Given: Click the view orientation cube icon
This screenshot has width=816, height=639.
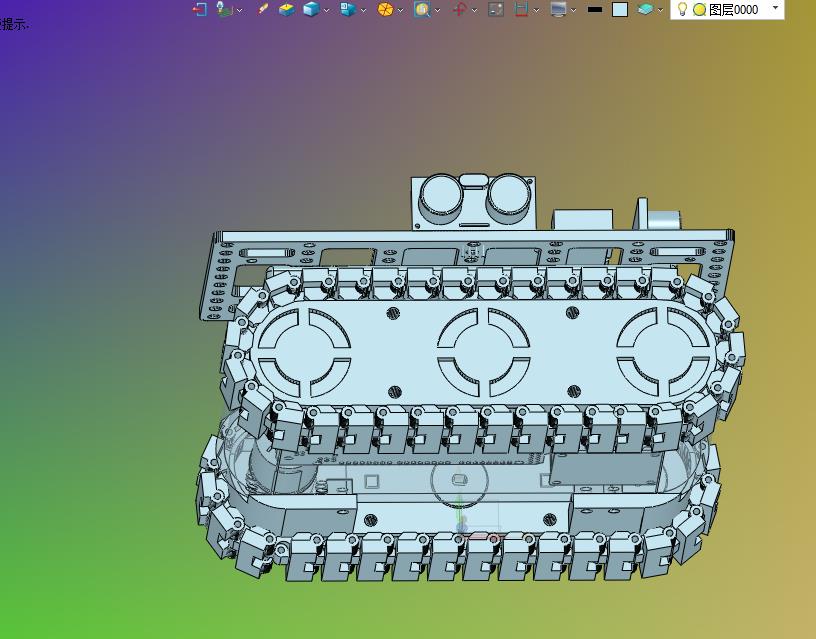Looking at the screenshot, I should click(x=348, y=9).
